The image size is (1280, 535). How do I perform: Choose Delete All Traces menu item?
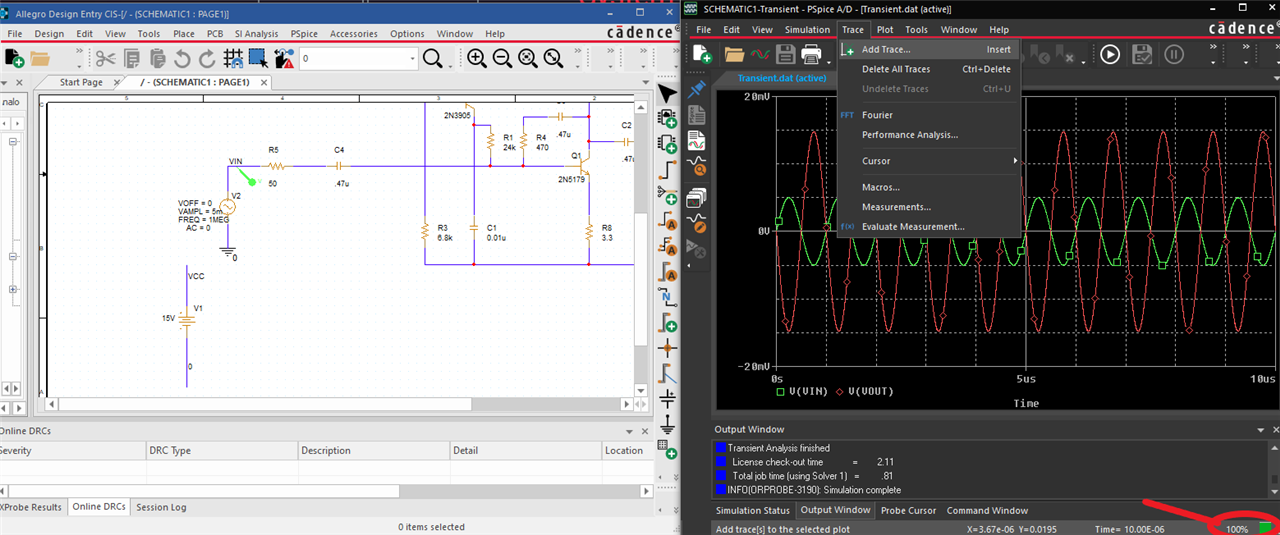point(927,69)
